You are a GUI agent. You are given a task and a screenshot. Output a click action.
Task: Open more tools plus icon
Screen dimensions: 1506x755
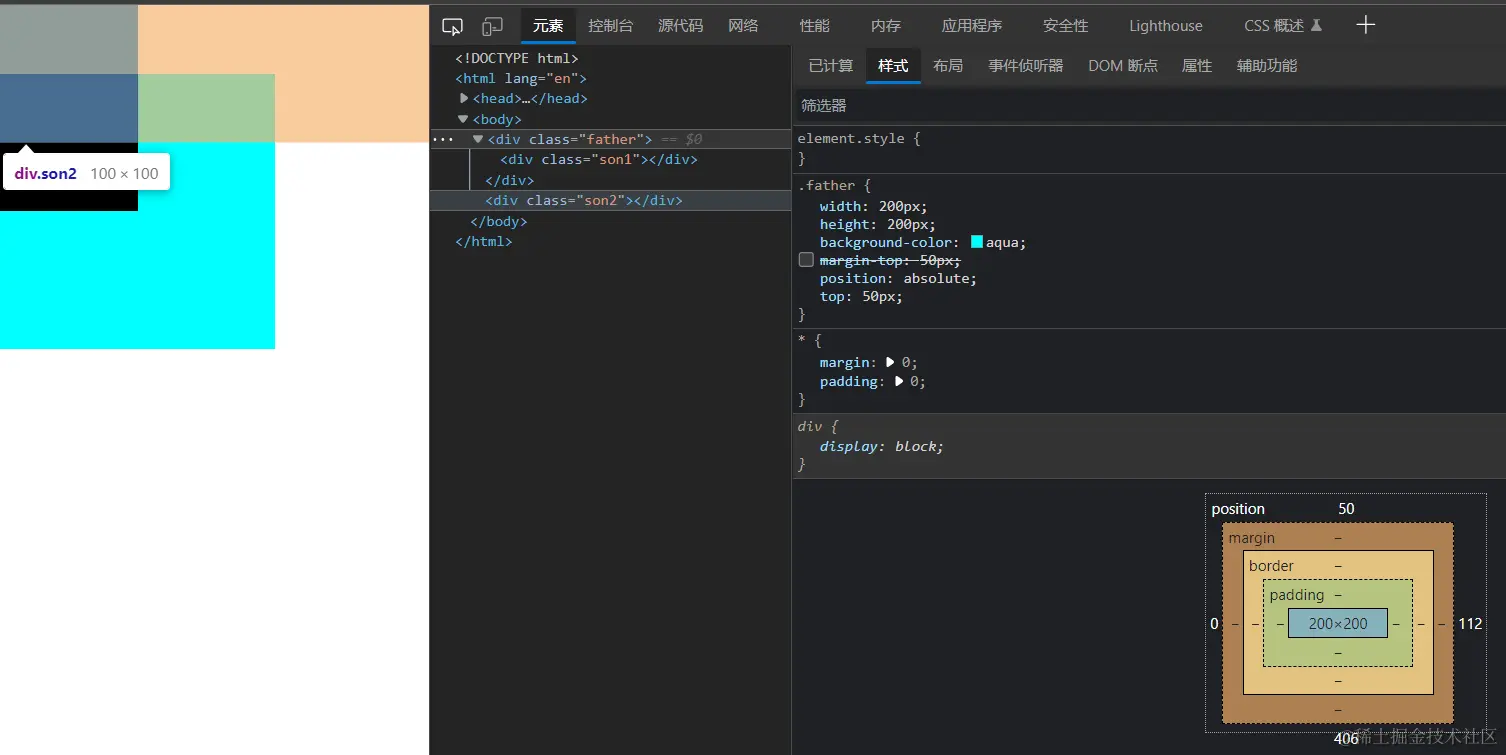click(1365, 25)
